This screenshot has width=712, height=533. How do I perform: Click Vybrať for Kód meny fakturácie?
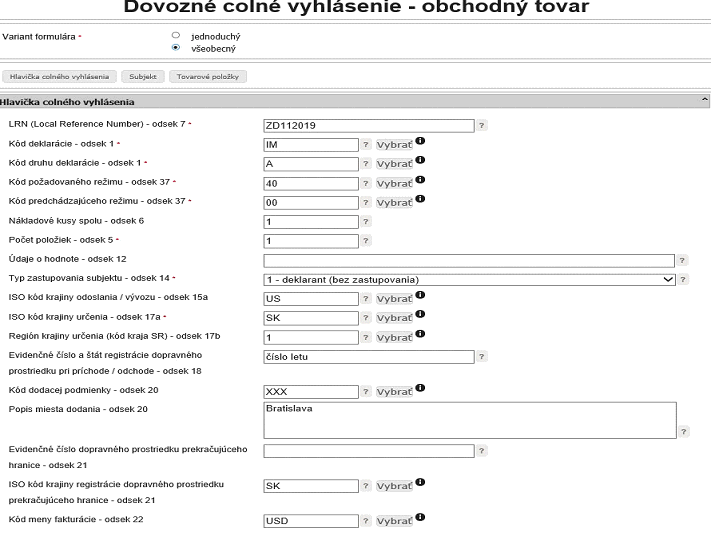[x=394, y=521]
